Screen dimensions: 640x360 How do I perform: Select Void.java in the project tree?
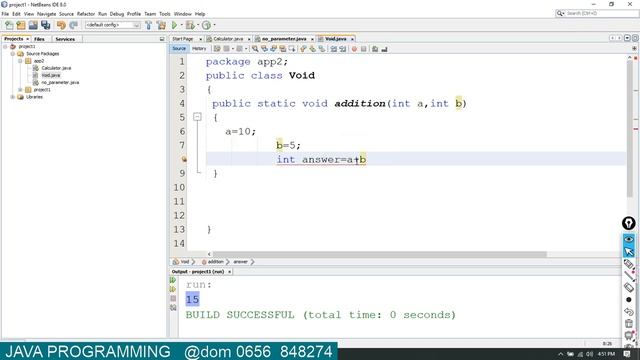[x=51, y=76]
